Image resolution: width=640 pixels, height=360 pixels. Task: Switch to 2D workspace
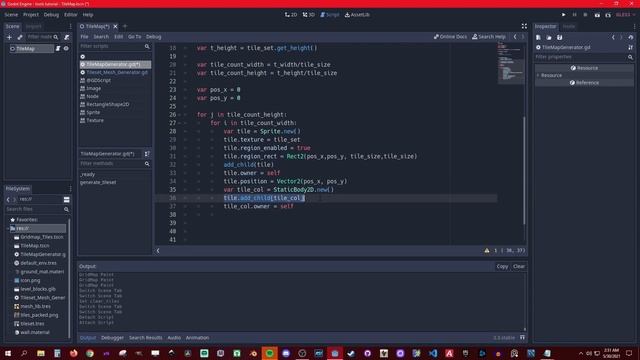click(x=291, y=15)
